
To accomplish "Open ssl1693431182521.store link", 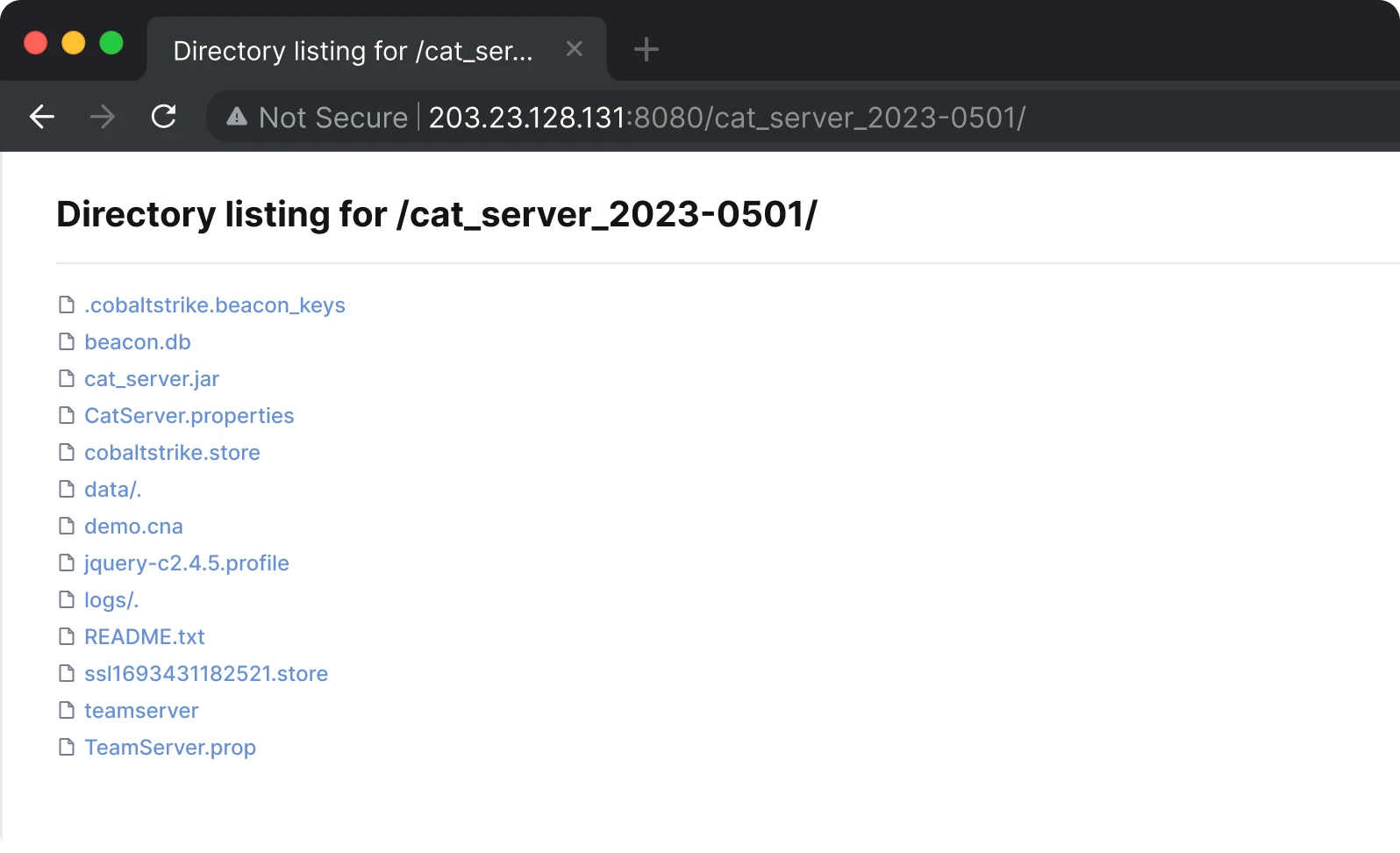I will (206, 674).
